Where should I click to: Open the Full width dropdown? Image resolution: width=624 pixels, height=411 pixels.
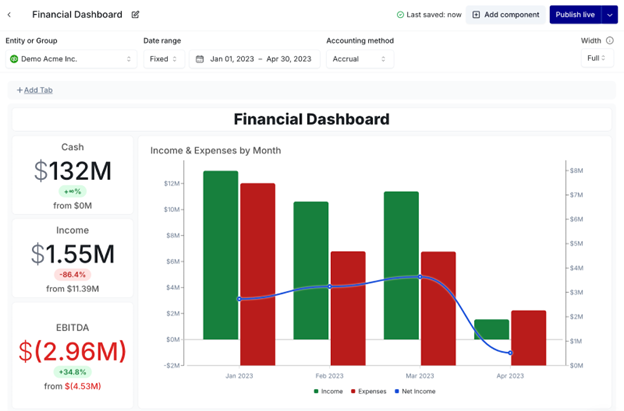click(597, 58)
